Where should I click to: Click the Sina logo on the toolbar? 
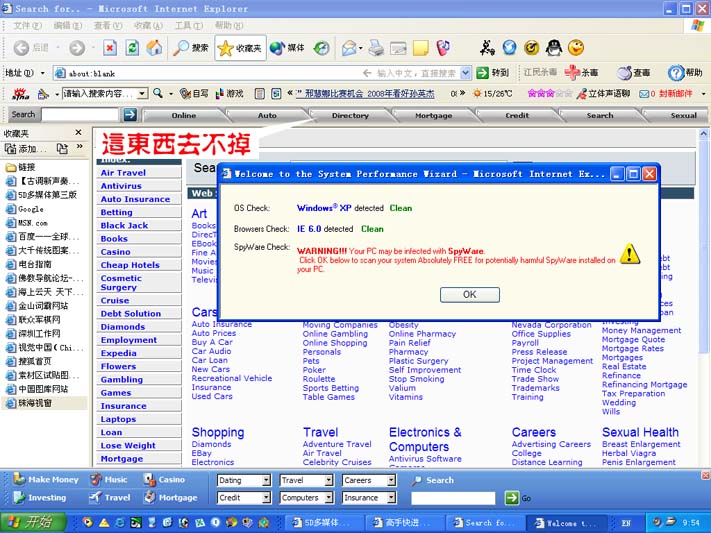pyautogui.click(x=20, y=94)
